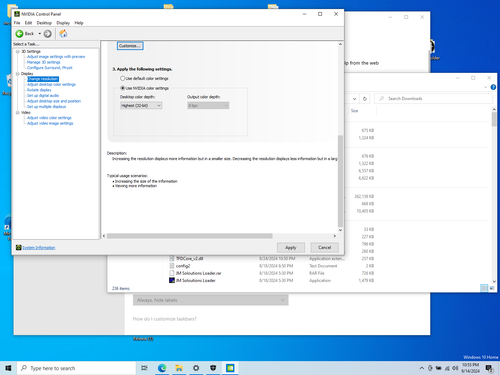Screen dimensions: 500x375
Task: Expand the File Explorer ribbon chevron
Action: 485,87
